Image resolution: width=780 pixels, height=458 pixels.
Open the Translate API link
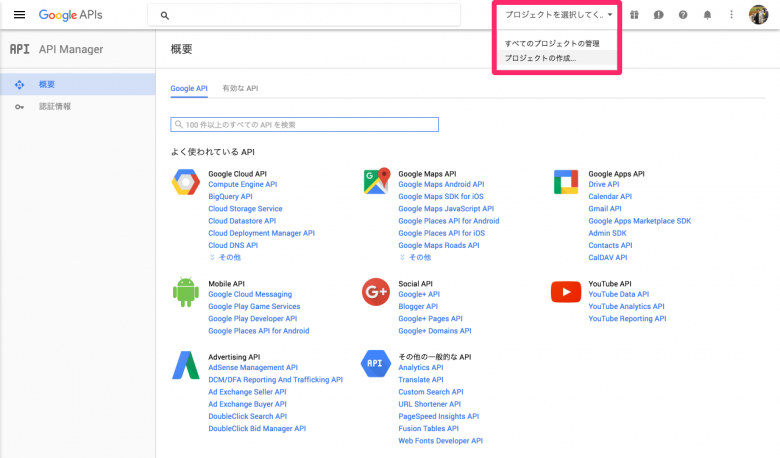click(x=421, y=379)
